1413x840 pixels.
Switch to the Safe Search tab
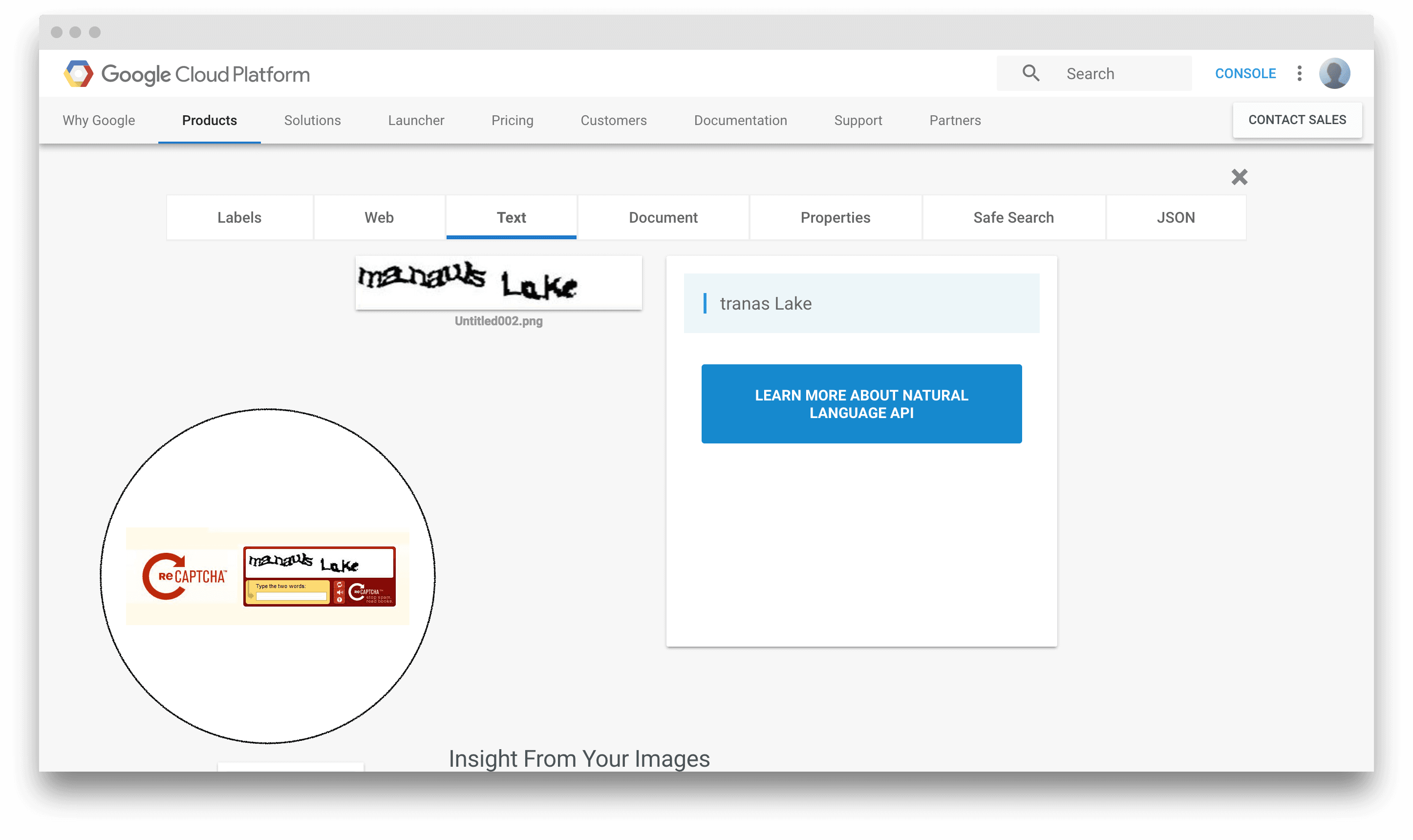coord(1013,217)
